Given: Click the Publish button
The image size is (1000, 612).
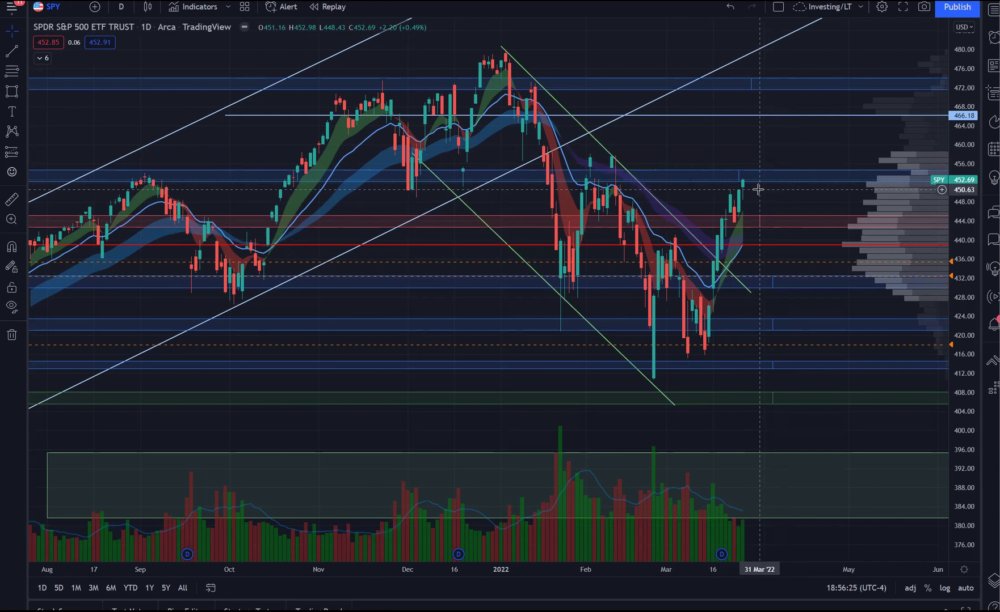Looking at the screenshot, I should tap(957, 7).
